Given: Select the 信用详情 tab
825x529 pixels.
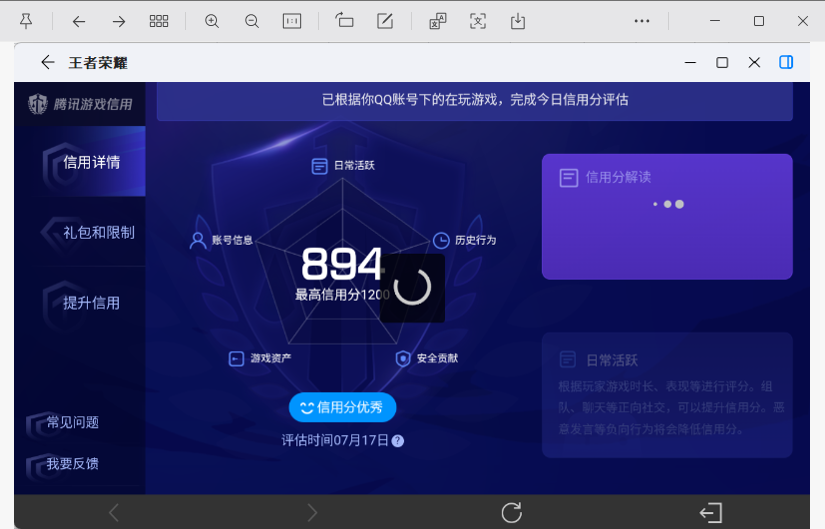Looking at the screenshot, I should 80,162.
